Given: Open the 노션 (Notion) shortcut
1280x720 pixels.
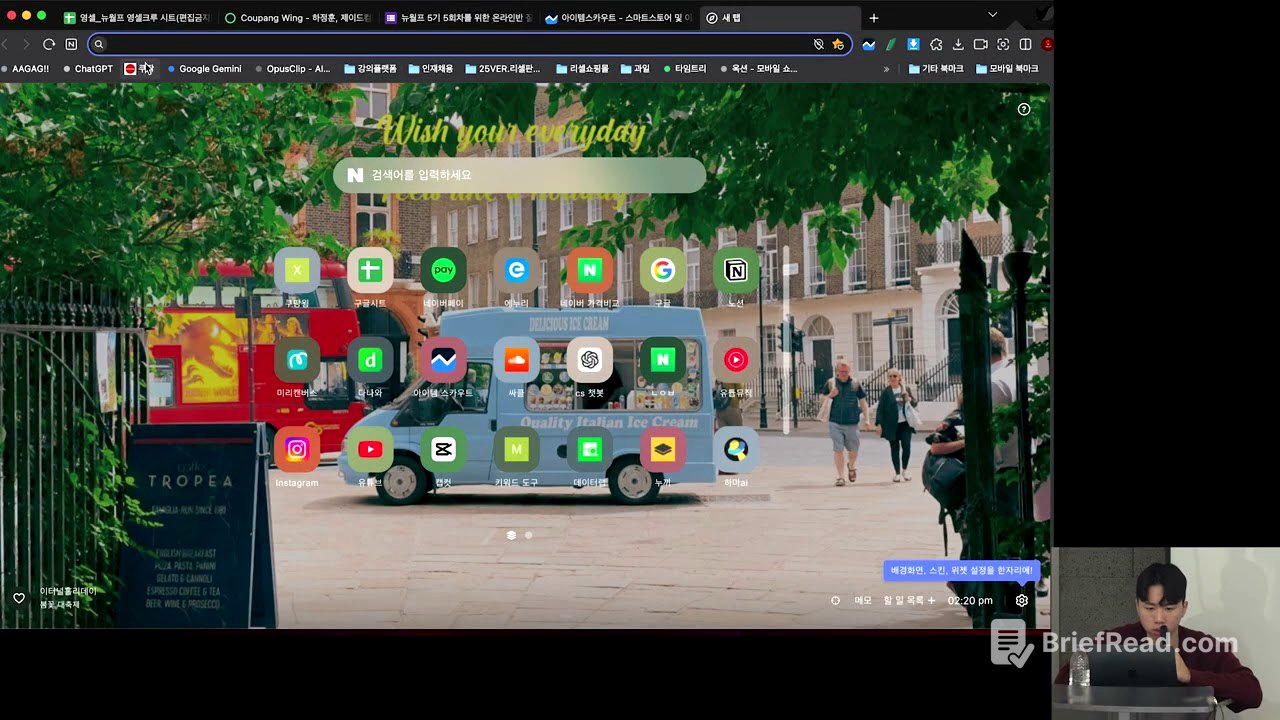Looking at the screenshot, I should tap(735, 270).
